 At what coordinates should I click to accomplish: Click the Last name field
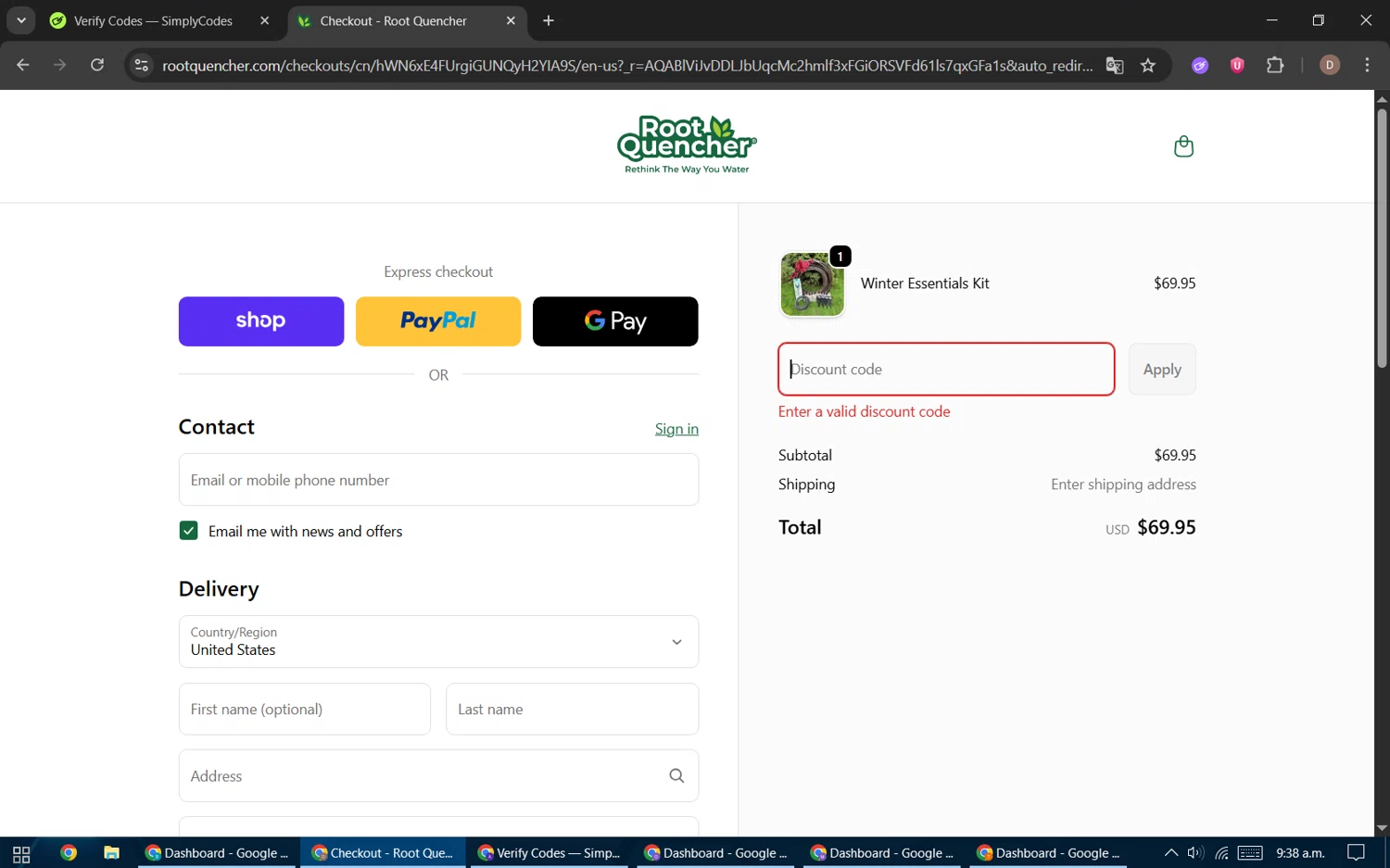click(572, 710)
